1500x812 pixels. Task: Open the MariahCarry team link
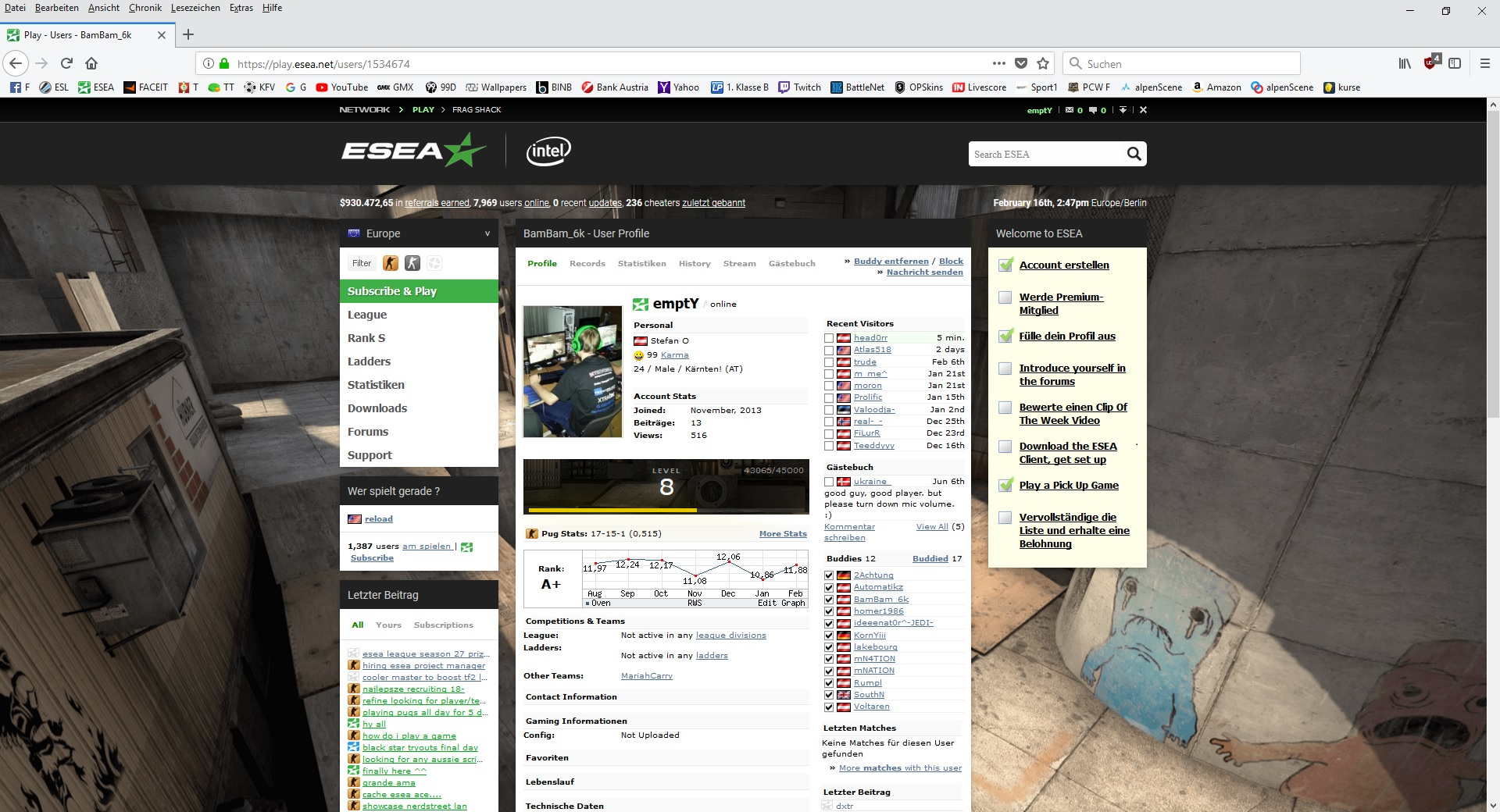tap(647, 676)
